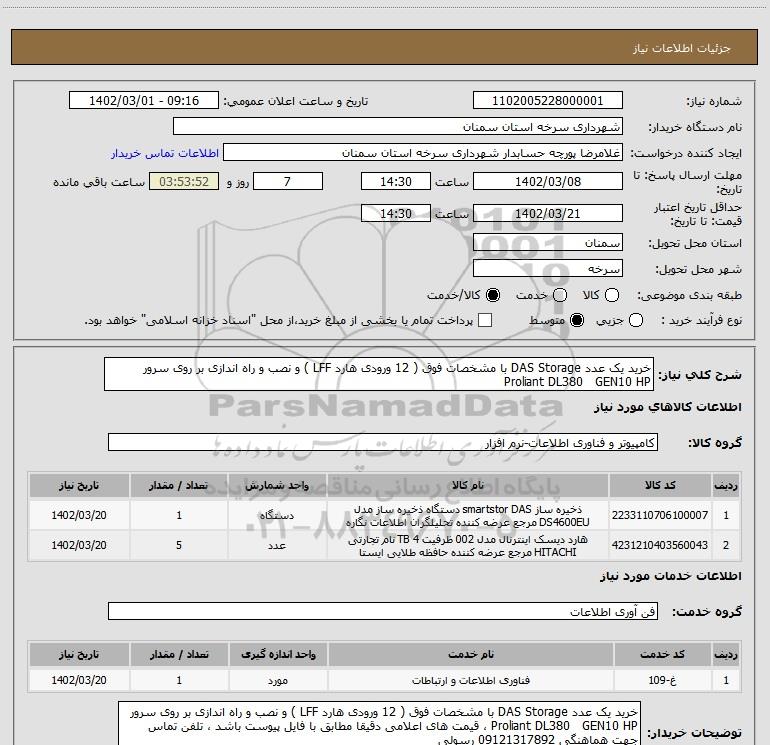Click delivery city field سرخه

point(548,269)
